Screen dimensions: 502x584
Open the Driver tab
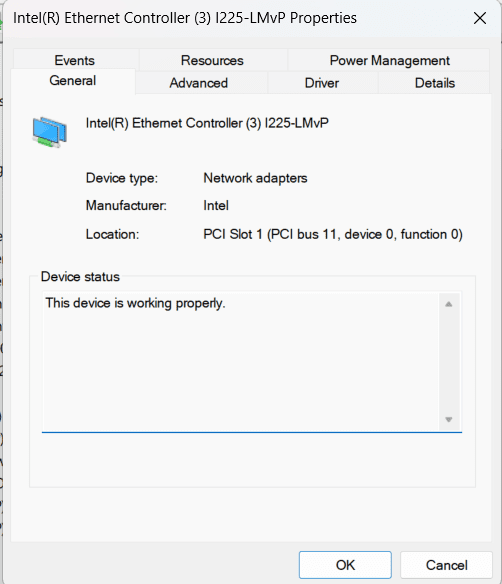point(322,83)
